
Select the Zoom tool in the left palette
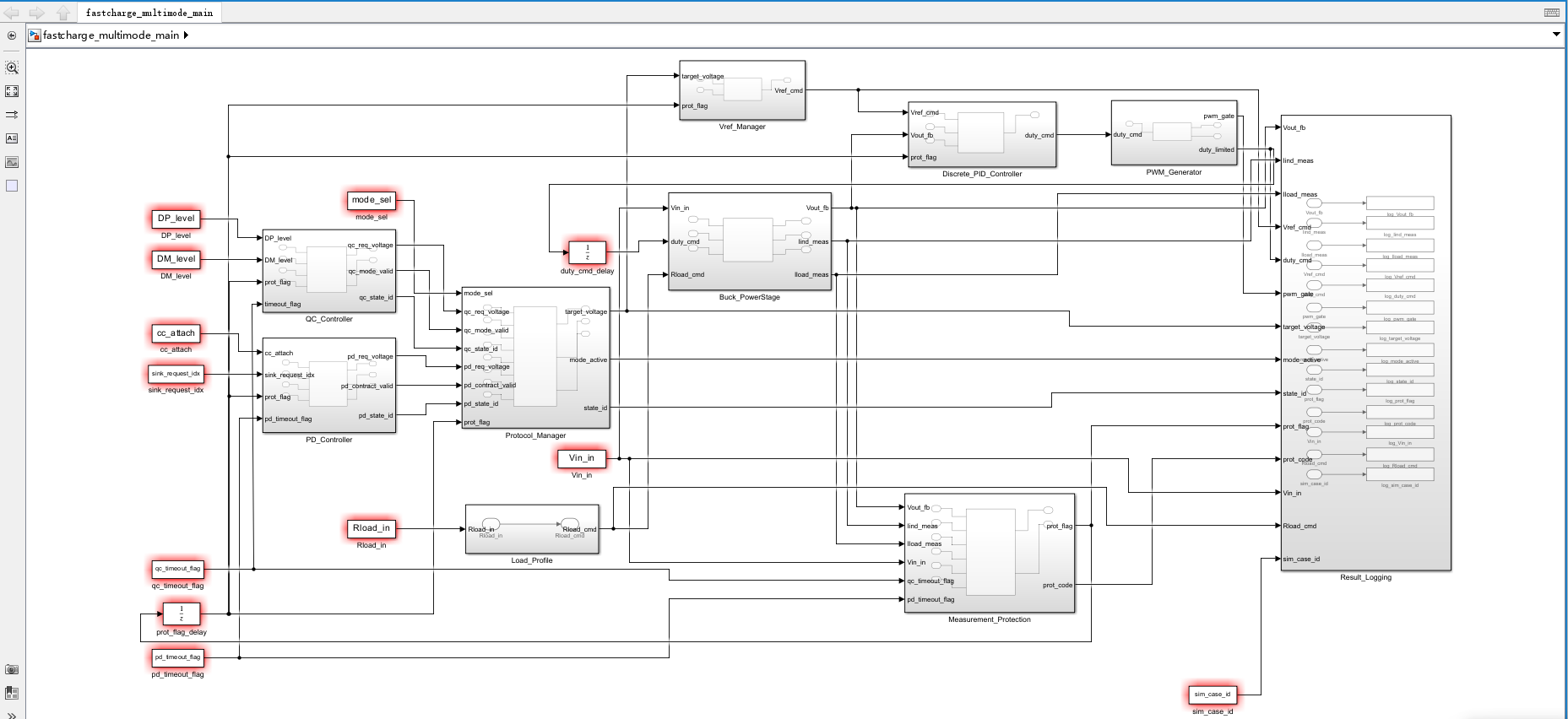point(12,68)
